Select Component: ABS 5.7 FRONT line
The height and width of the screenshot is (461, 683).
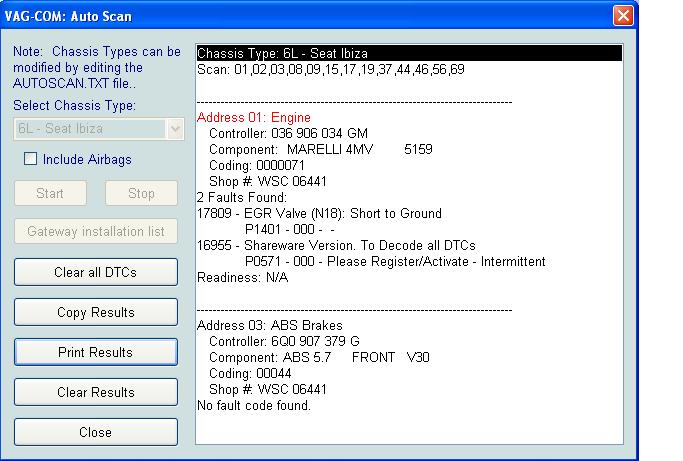[319, 357]
